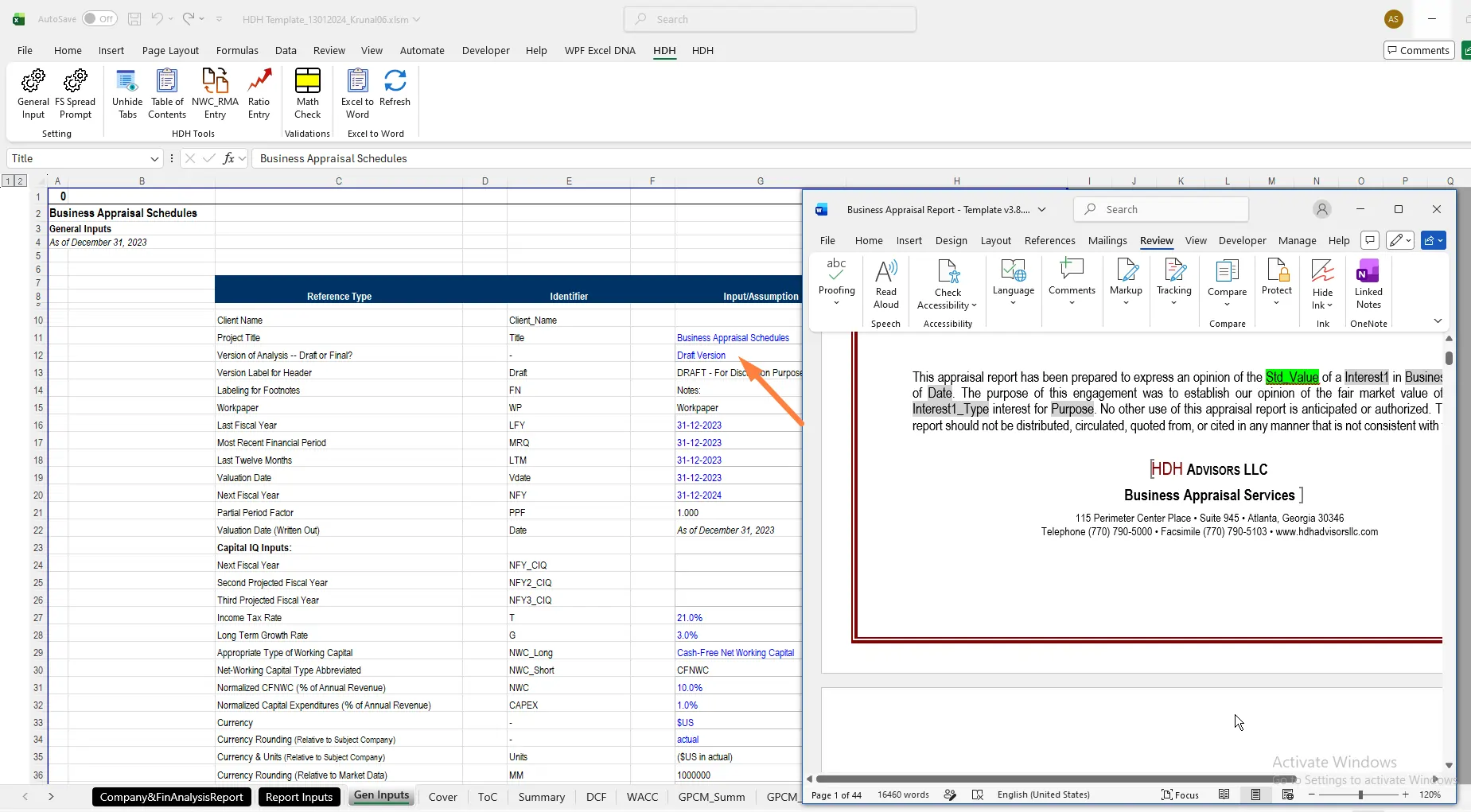The image size is (1471, 812).
Task: Open Table of Contents tool
Action: tap(167, 94)
